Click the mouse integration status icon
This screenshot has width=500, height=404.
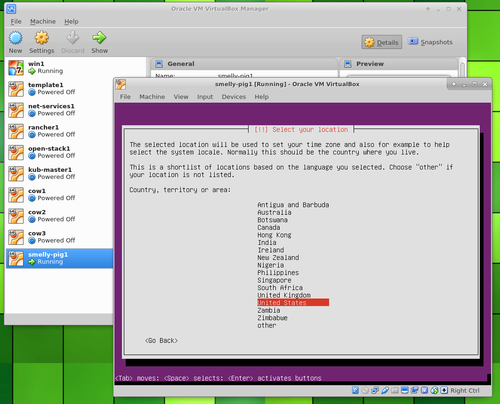tap(434, 390)
